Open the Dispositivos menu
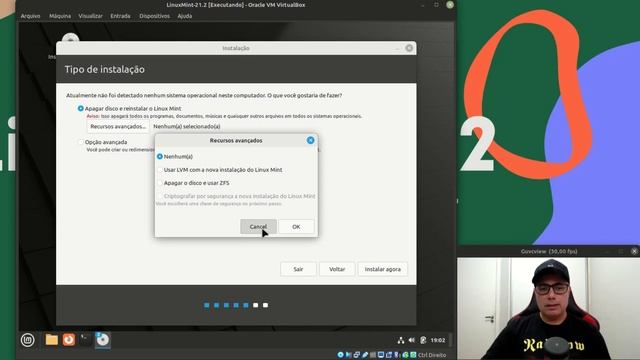Screen dimensions: 640x360 (x=154, y=16)
